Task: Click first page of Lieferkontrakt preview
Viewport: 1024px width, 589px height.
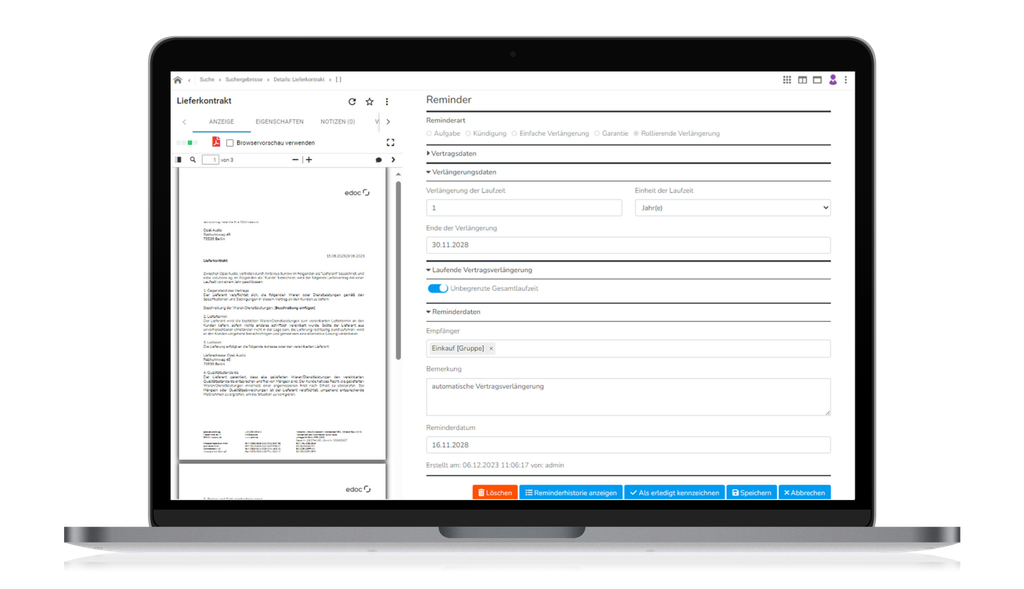Action: pos(283,313)
